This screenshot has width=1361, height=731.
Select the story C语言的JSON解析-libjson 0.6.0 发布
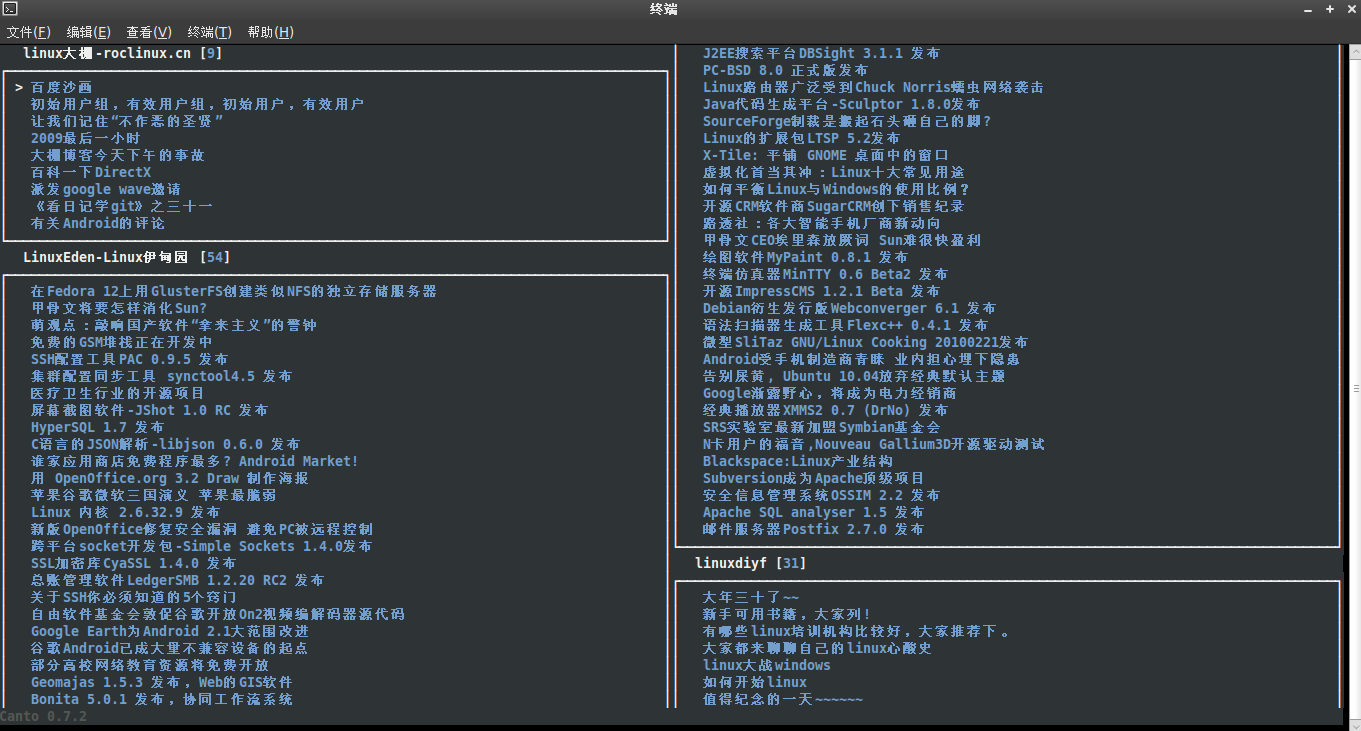[165, 445]
